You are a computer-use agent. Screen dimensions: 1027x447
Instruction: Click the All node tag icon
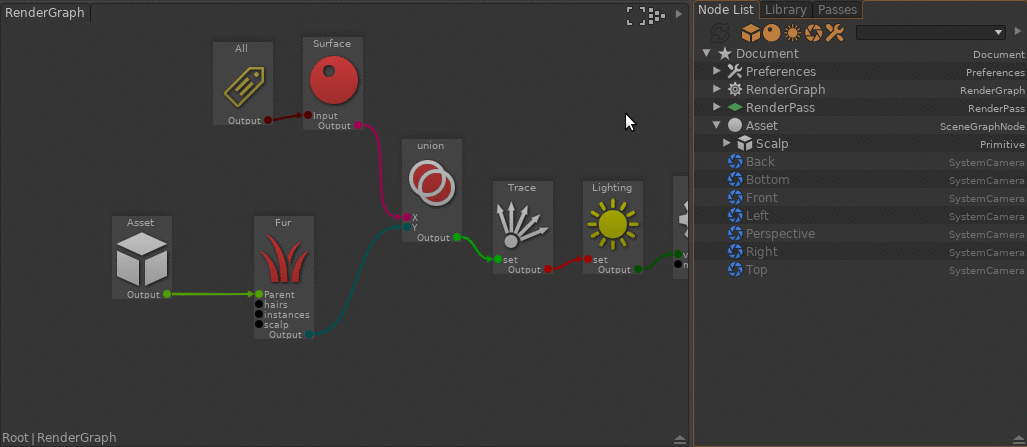tap(242, 86)
